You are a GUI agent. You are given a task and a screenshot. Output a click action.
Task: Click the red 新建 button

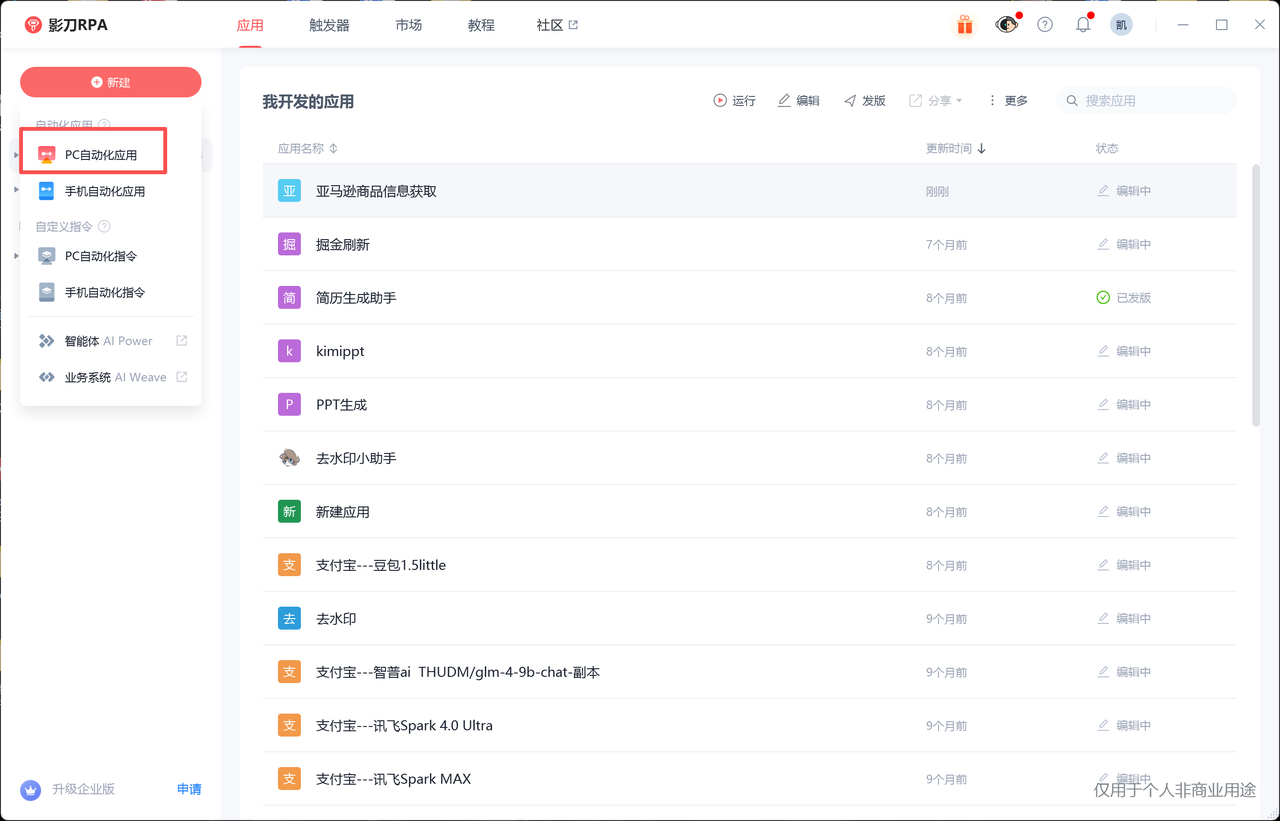[x=111, y=82]
